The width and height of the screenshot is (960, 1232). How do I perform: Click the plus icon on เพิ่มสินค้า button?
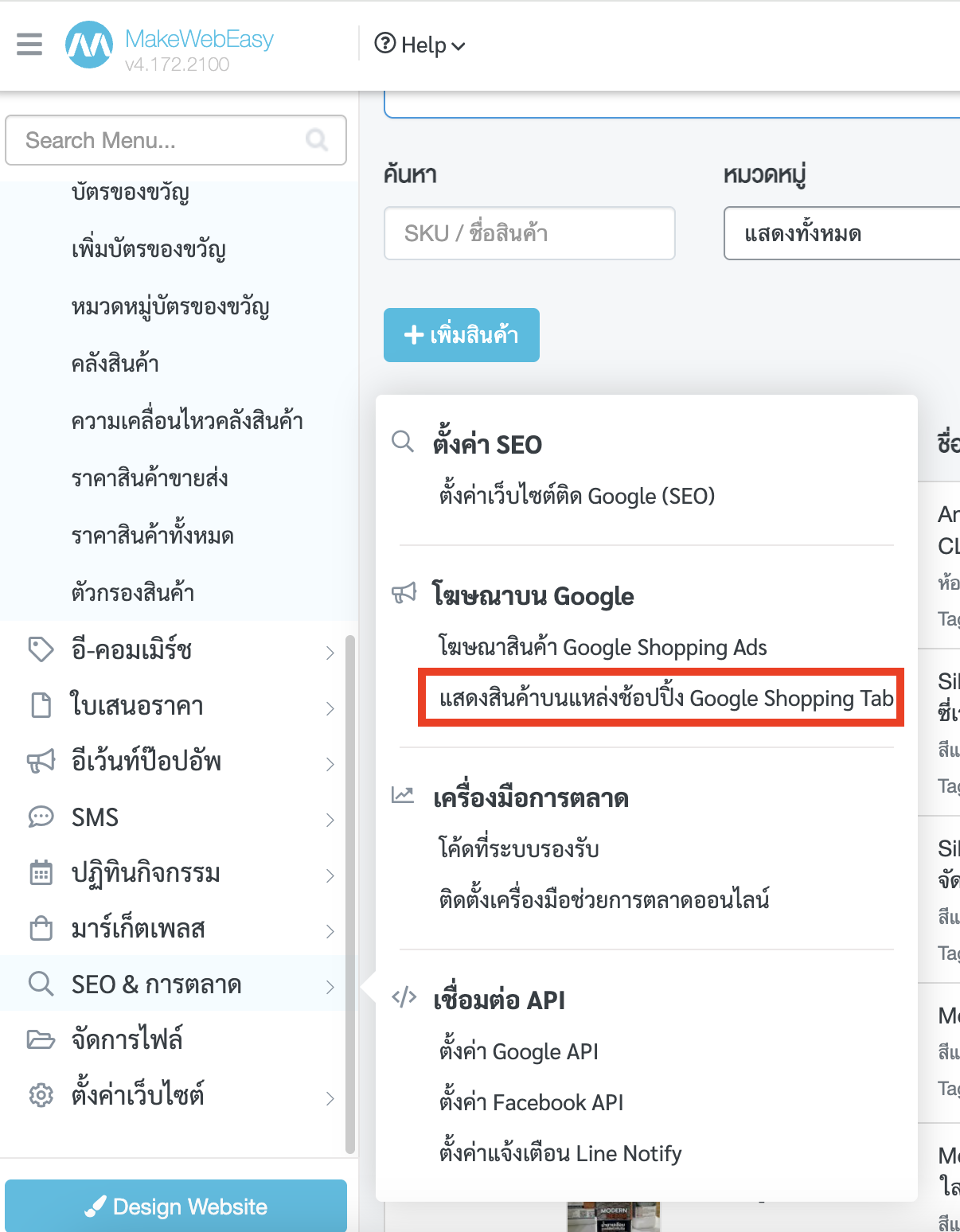click(414, 334)
